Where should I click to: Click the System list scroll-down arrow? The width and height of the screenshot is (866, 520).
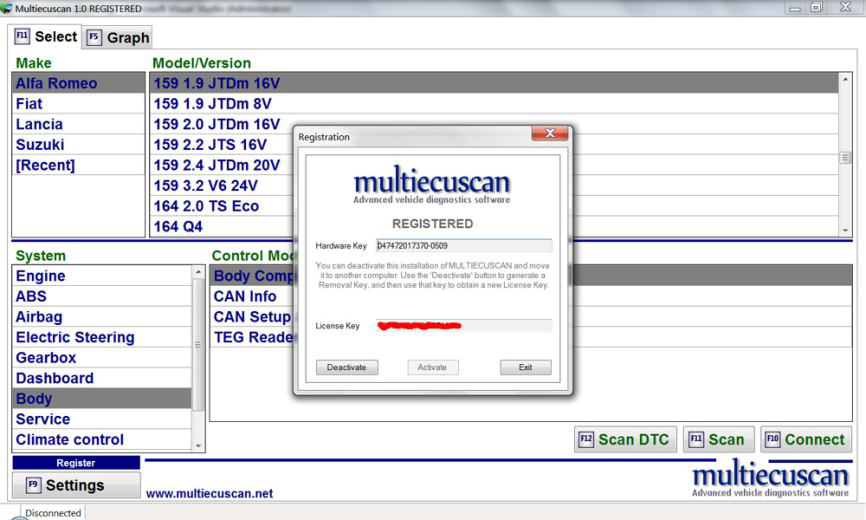click(198, 445)
